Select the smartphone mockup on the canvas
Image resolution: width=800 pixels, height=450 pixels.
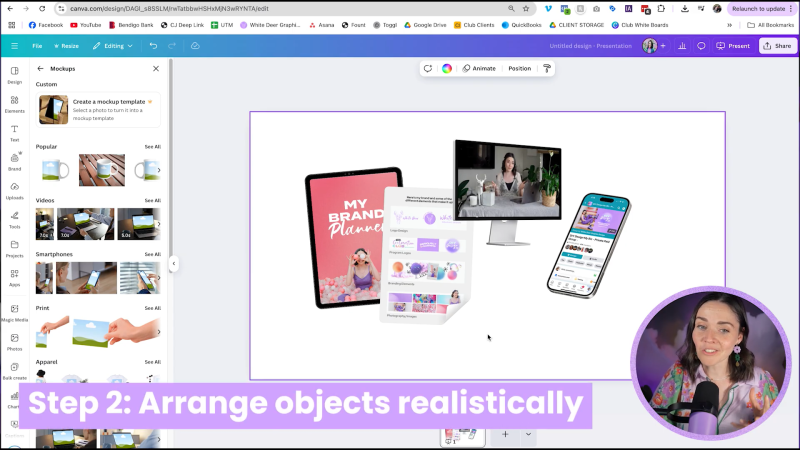tap(588, 245)
